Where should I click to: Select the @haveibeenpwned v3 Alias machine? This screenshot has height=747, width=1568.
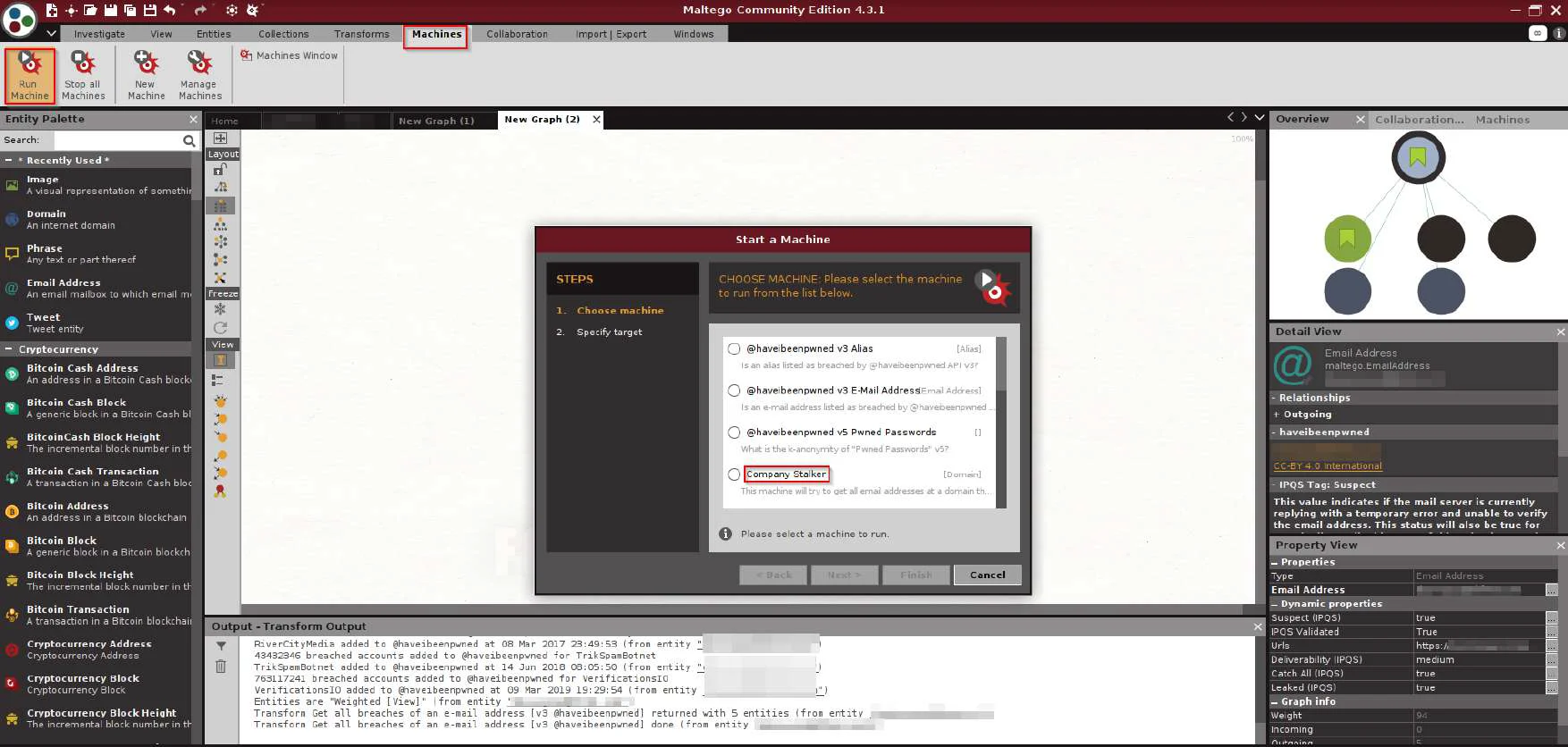pos(734,348)
